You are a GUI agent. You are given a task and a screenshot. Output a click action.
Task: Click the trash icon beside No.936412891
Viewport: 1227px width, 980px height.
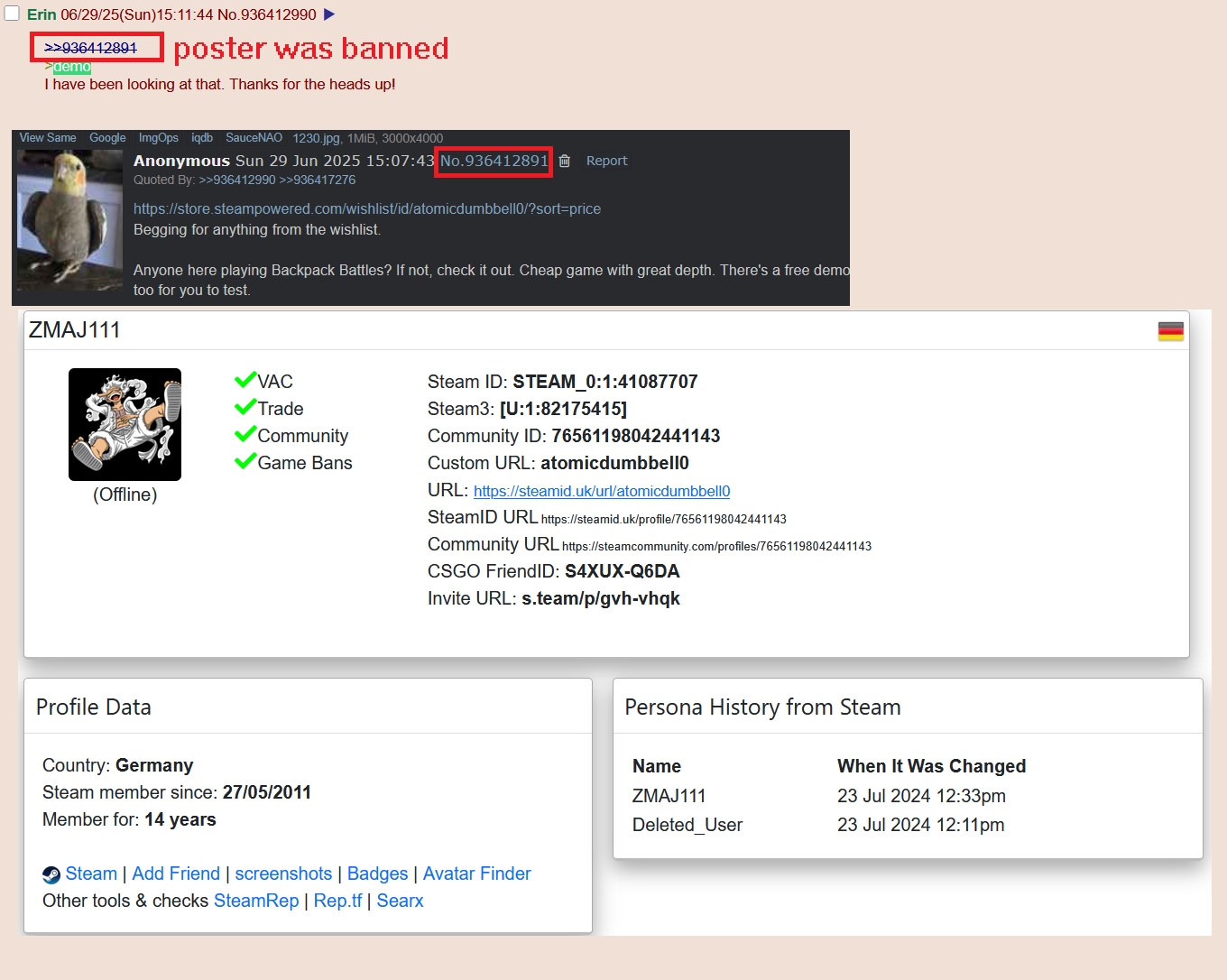point(565,161)
